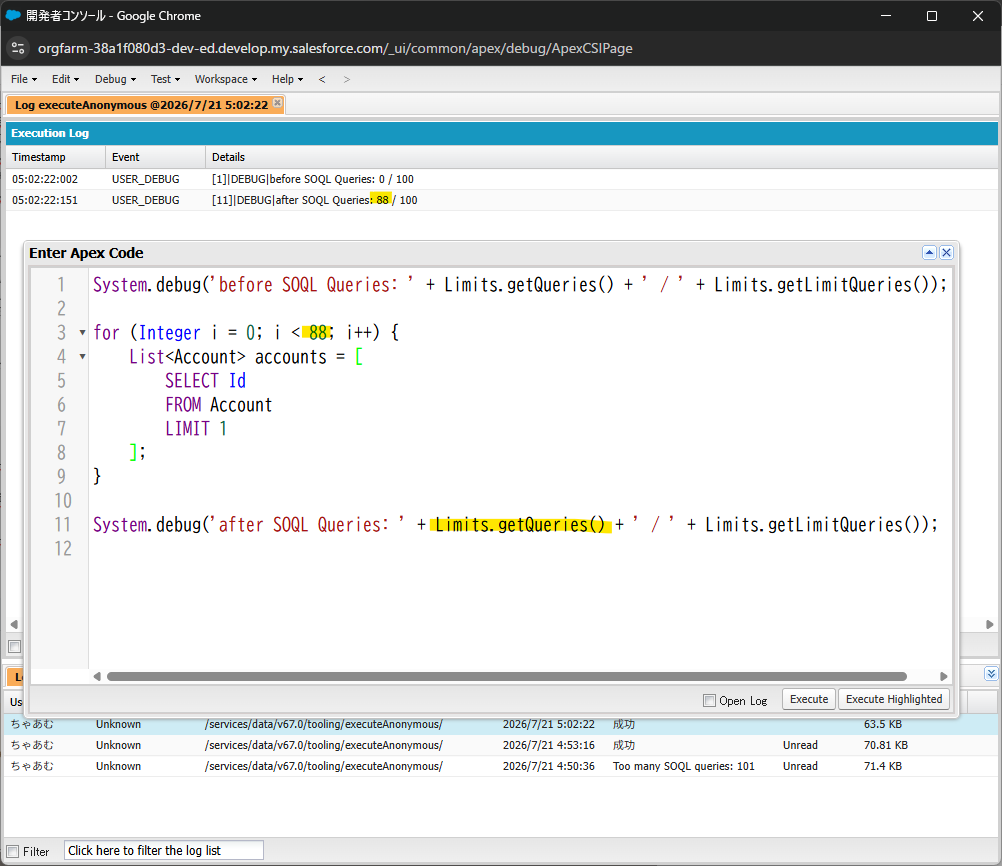Go to the previous tab using the < arrow
This screenshot has height=866, width=1002.
point(322,79)
